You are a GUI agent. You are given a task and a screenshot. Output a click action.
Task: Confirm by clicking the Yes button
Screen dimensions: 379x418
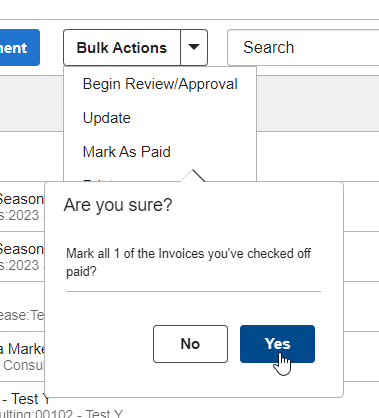(277, 344)
